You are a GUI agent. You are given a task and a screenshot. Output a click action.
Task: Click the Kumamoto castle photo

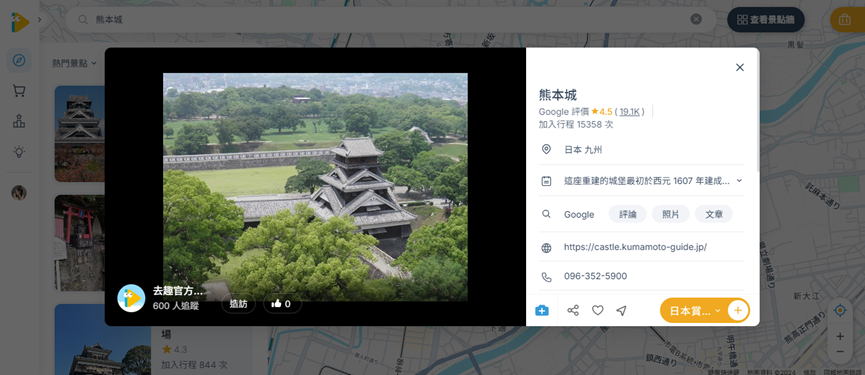tap(315, 187)
